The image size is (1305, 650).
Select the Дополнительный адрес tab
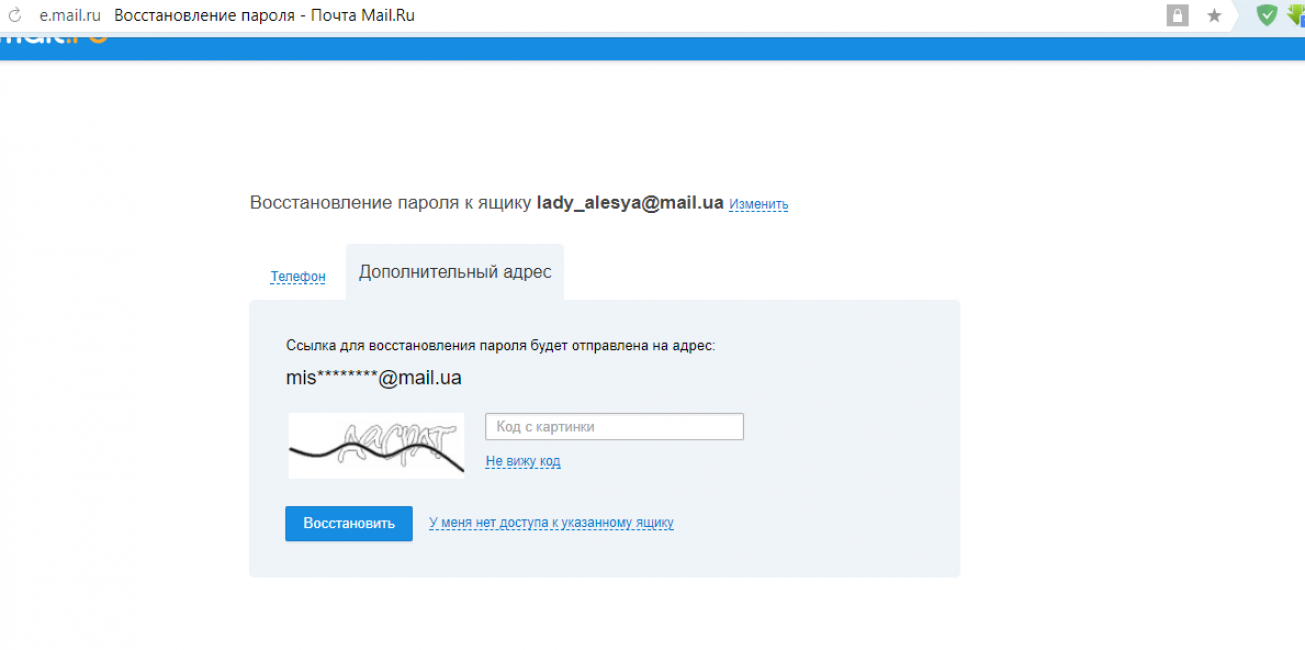(455, 272)
